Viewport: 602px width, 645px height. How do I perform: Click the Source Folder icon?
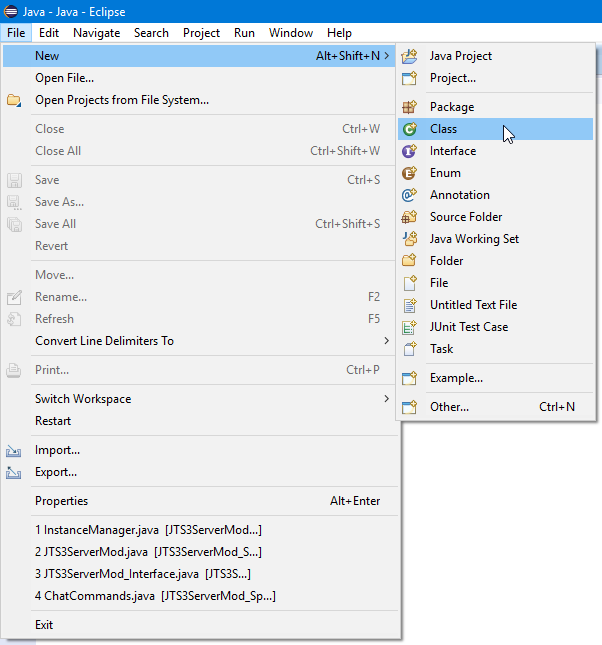(x=409, y=217)
